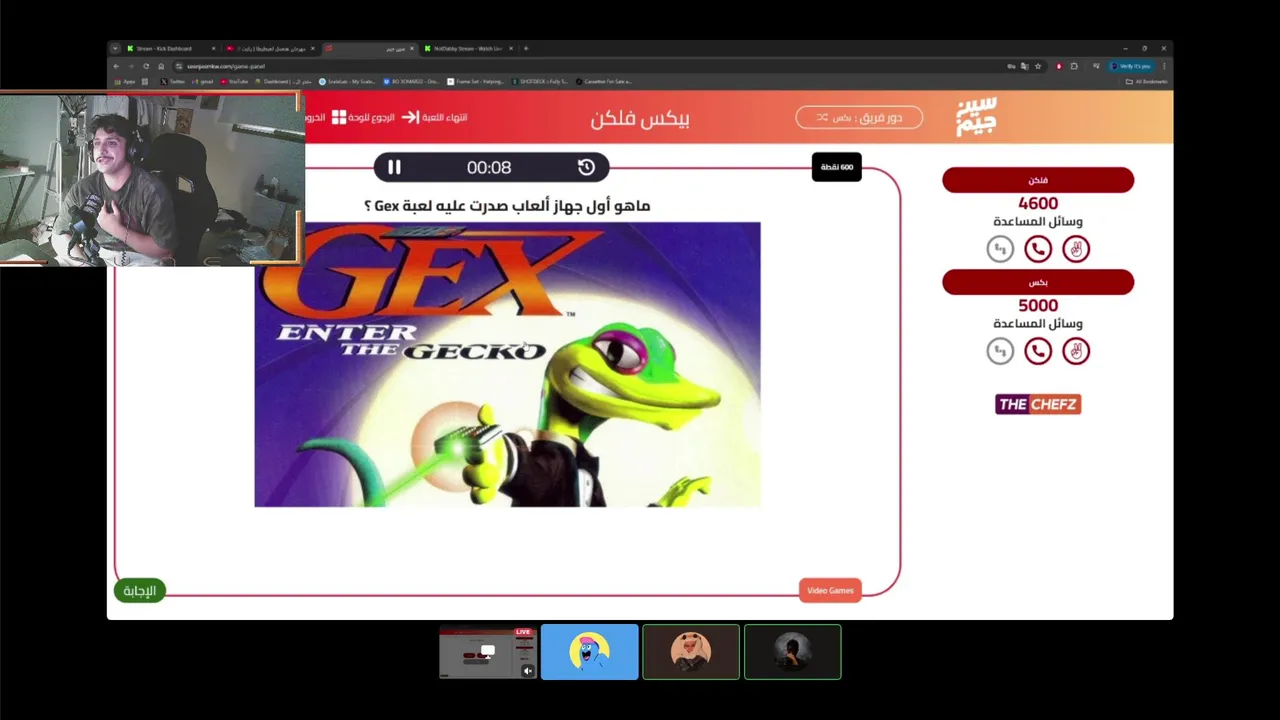Use the phone call lifeline for team بكس
This screenshot has height=720, width=1280.
(1038, 351)
